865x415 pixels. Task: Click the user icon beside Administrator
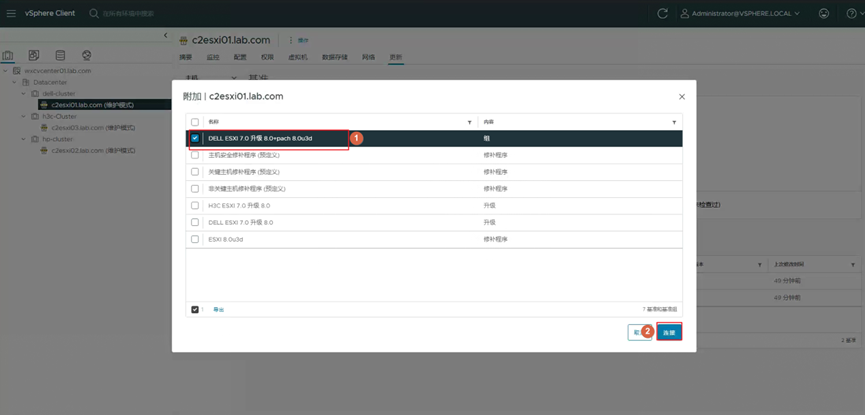pyautogui.click(x=685, y=14)
